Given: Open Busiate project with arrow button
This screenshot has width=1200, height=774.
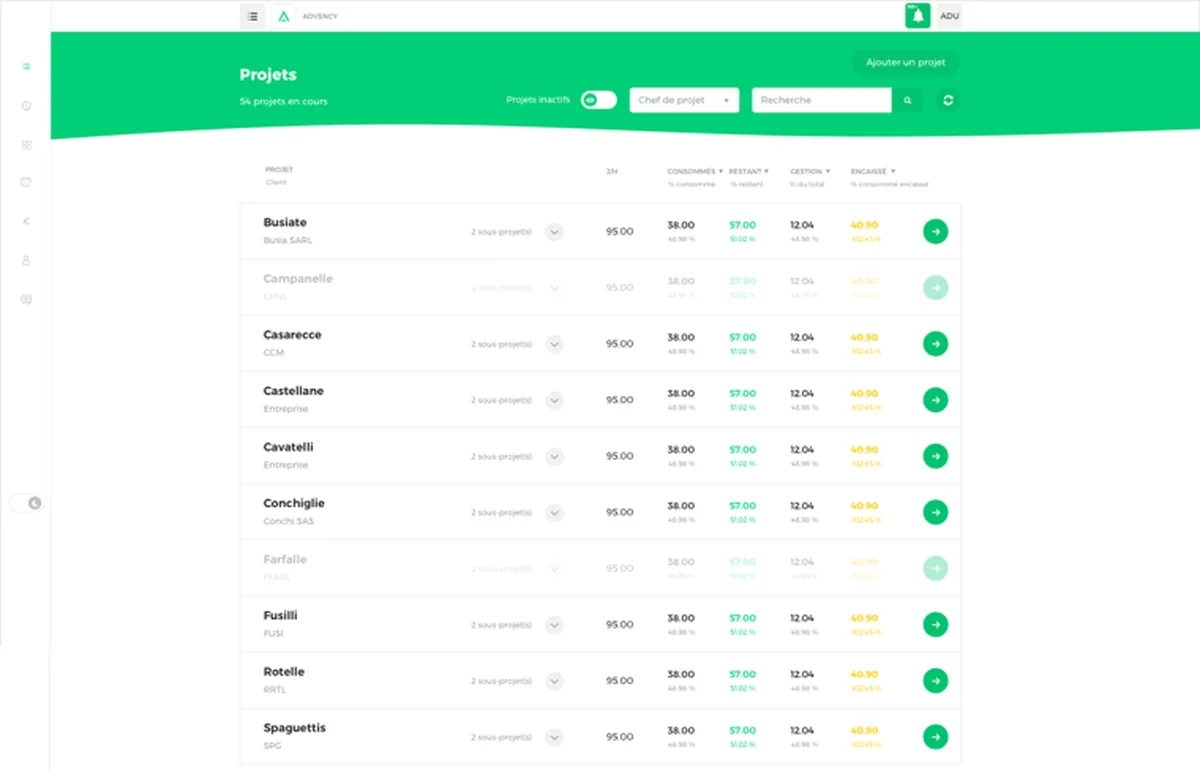Looking at the screenshot, I should point(935,232).
